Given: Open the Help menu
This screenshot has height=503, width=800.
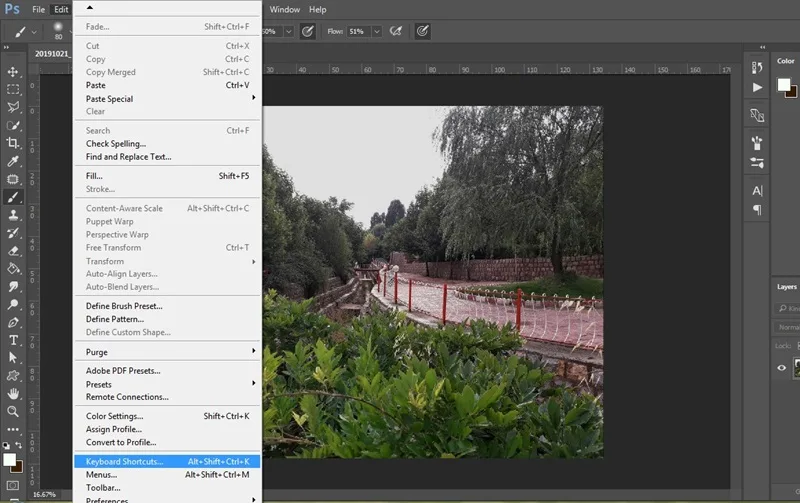Looking at the screenshot, I should pos(317,10).
